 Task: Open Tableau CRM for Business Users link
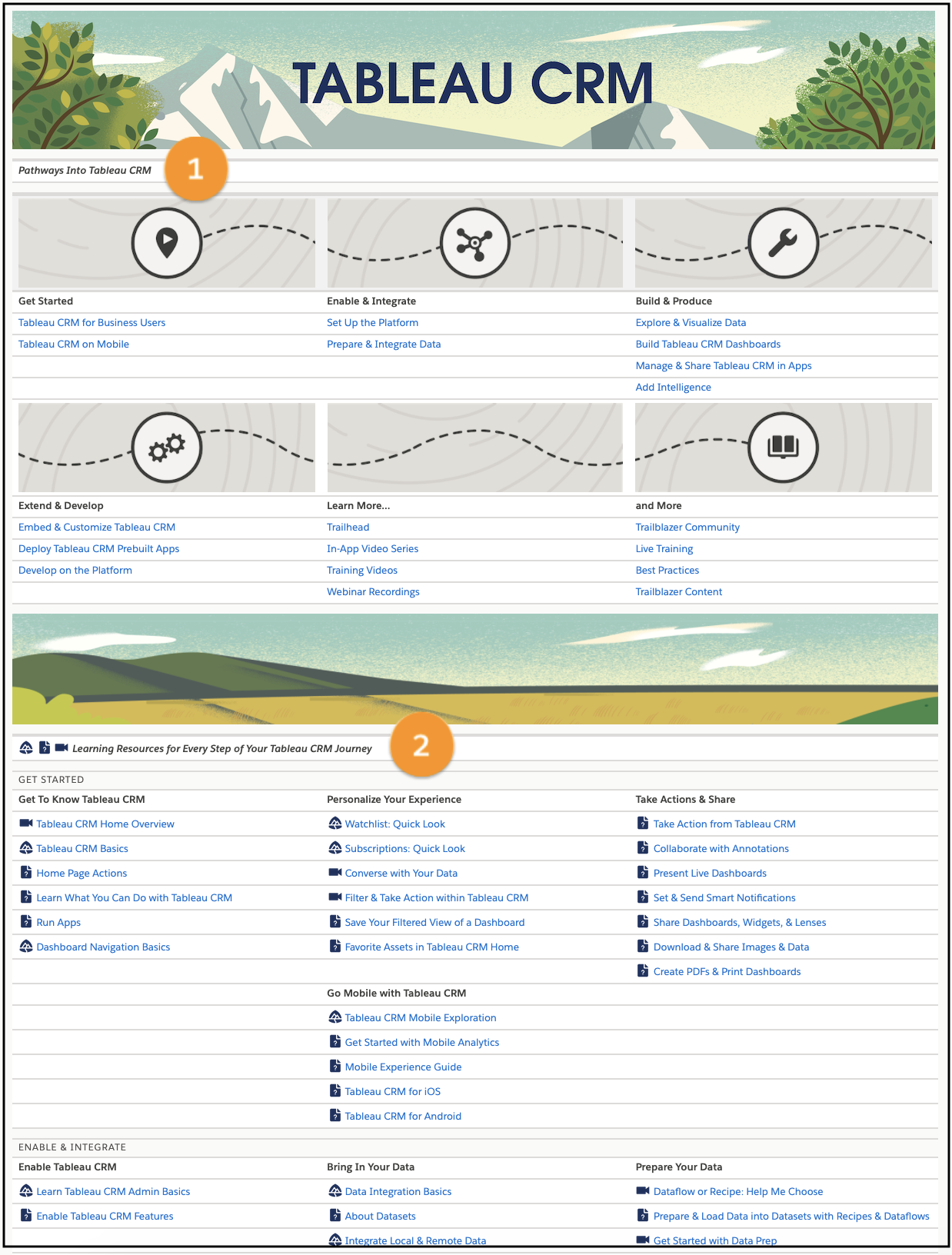click(x=92, y=323)
